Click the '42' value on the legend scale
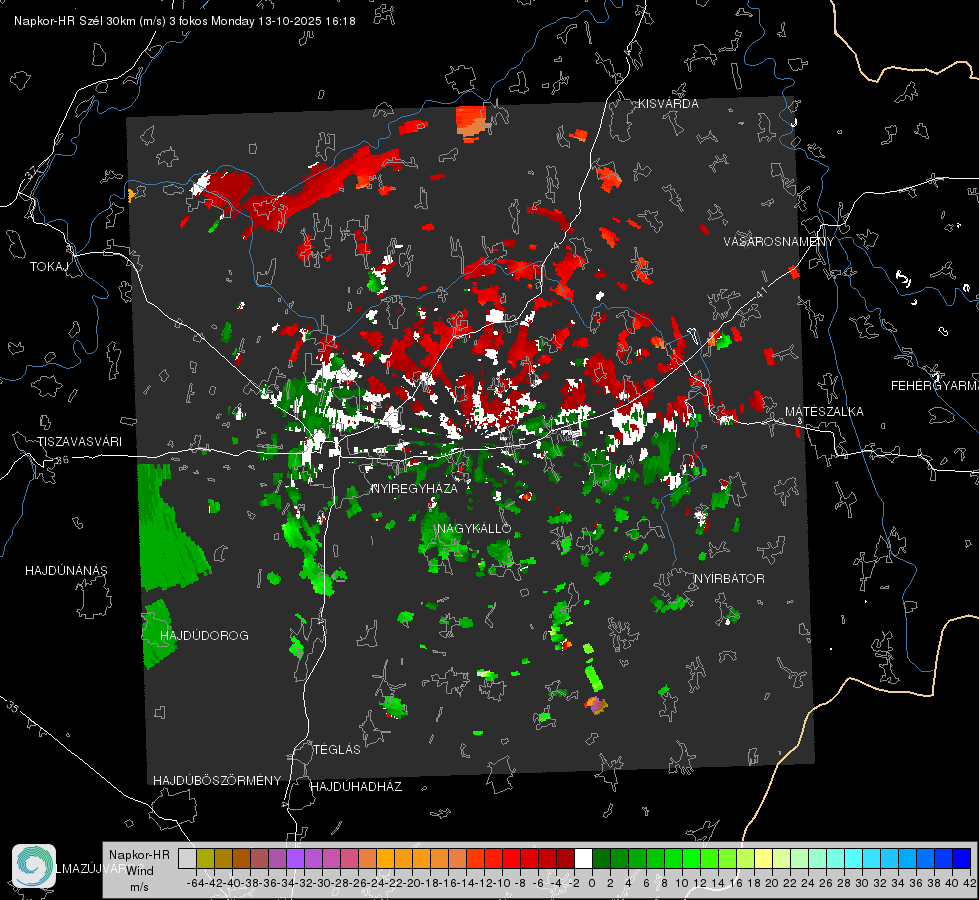This screenshot has width=979, height=900. tap(969, 883)
